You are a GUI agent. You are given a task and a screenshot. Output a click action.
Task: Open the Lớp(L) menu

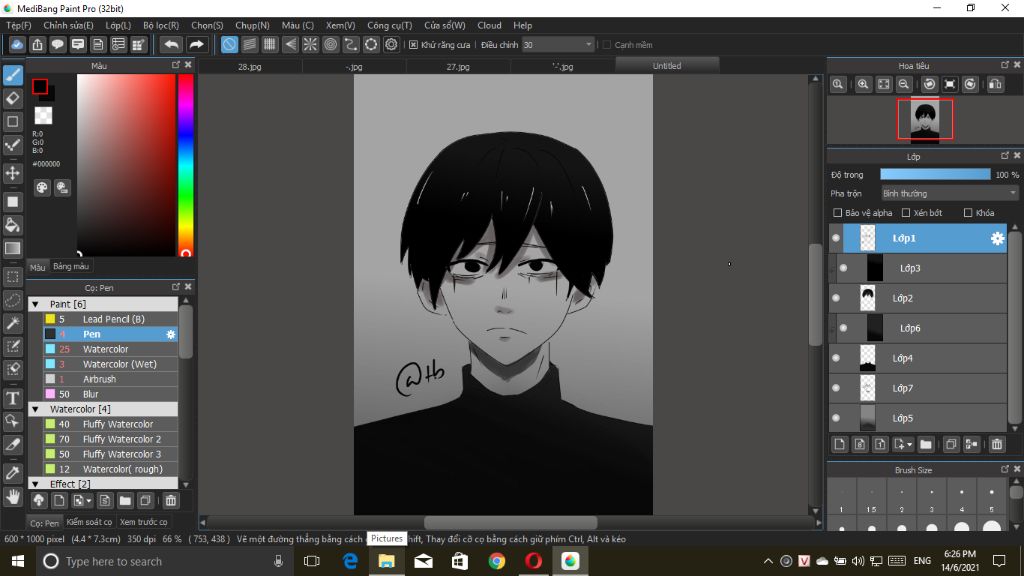118,25
